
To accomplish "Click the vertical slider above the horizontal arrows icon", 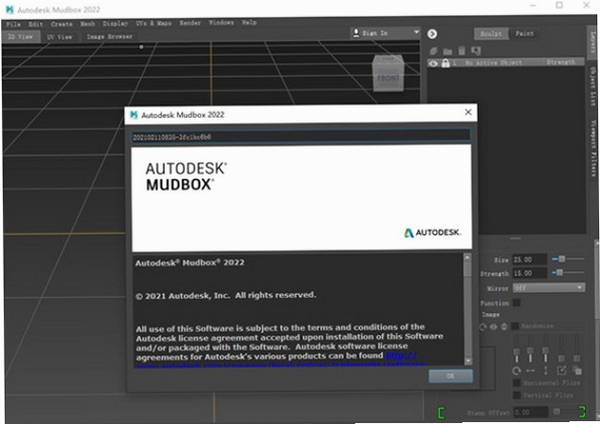I will click(530, 349).
